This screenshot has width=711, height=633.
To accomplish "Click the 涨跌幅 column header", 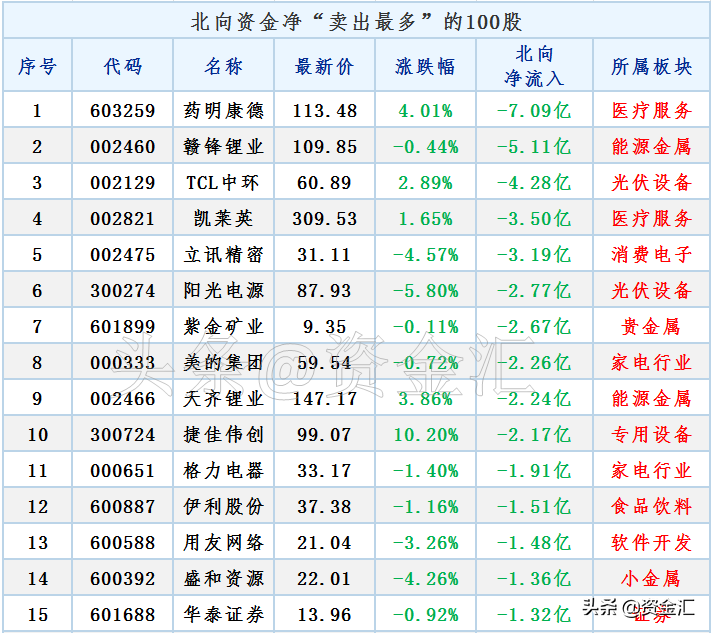I will pos(425,67).
